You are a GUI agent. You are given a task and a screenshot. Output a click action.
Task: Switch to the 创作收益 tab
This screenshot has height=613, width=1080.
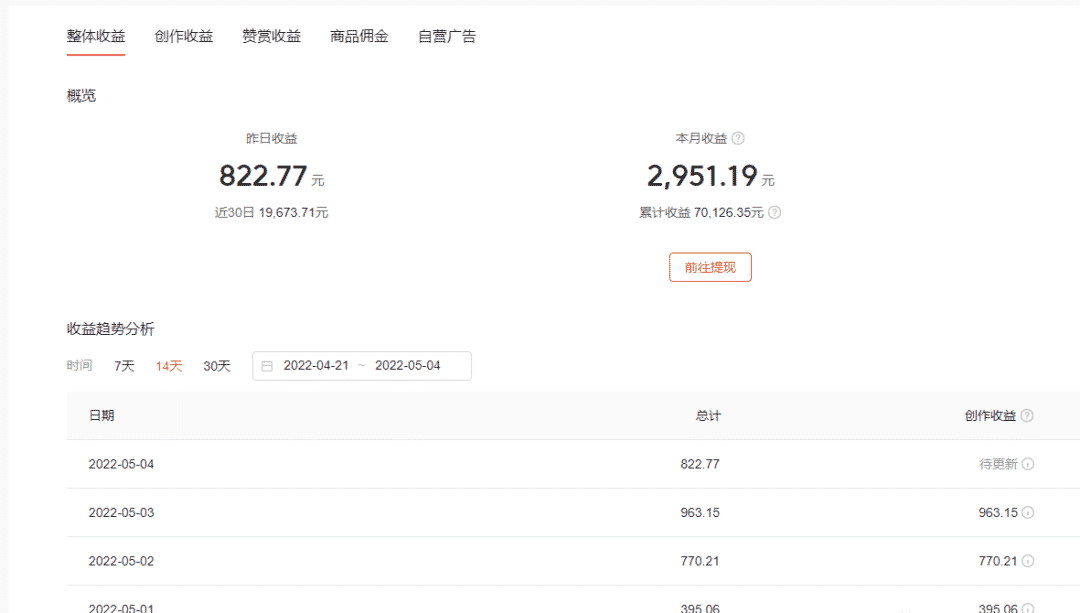pos(184,37)
